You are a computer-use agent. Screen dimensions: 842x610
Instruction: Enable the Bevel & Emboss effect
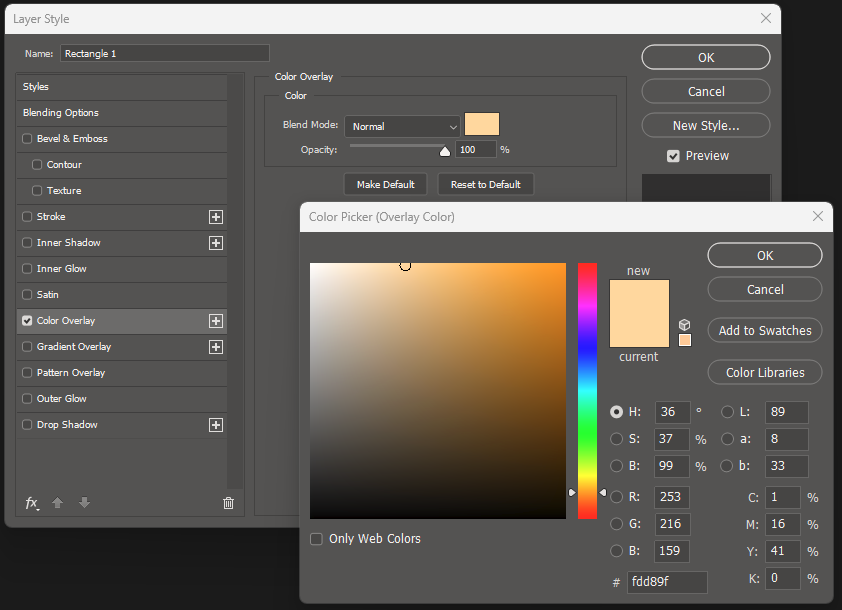coord(25,138)
